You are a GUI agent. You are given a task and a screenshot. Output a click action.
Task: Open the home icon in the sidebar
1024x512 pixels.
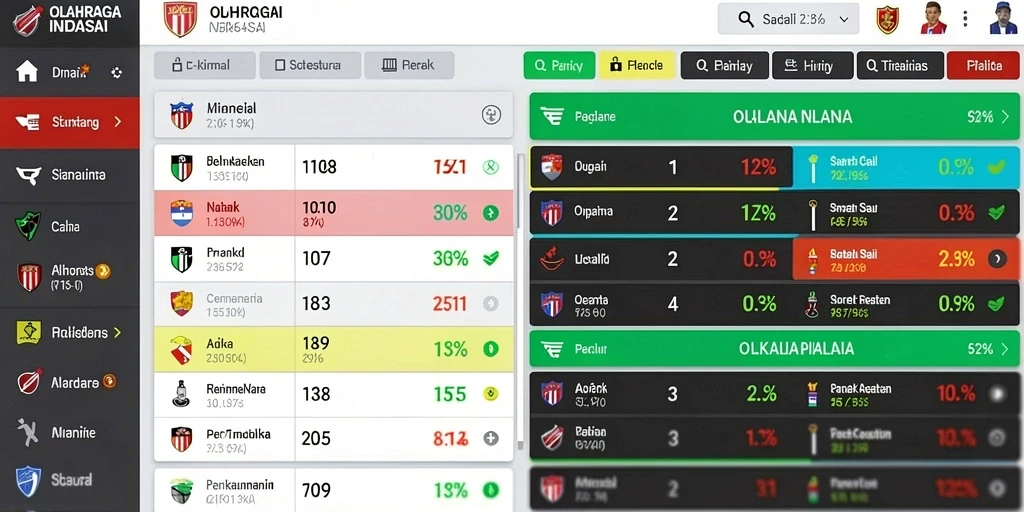27,71
